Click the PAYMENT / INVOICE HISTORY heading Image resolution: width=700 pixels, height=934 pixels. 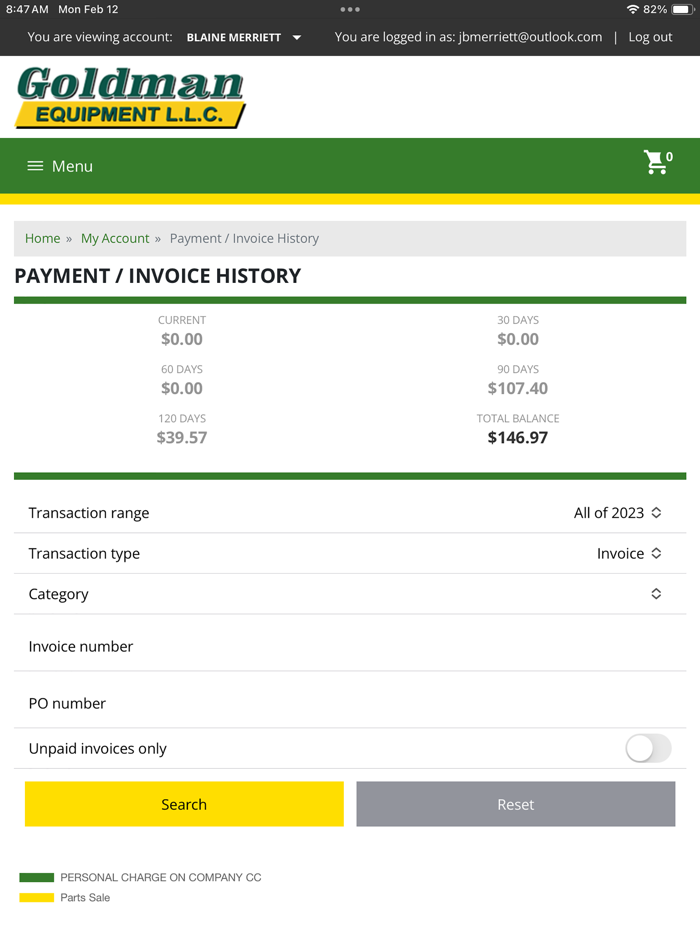pyautogui.click(x=158, y=276)
